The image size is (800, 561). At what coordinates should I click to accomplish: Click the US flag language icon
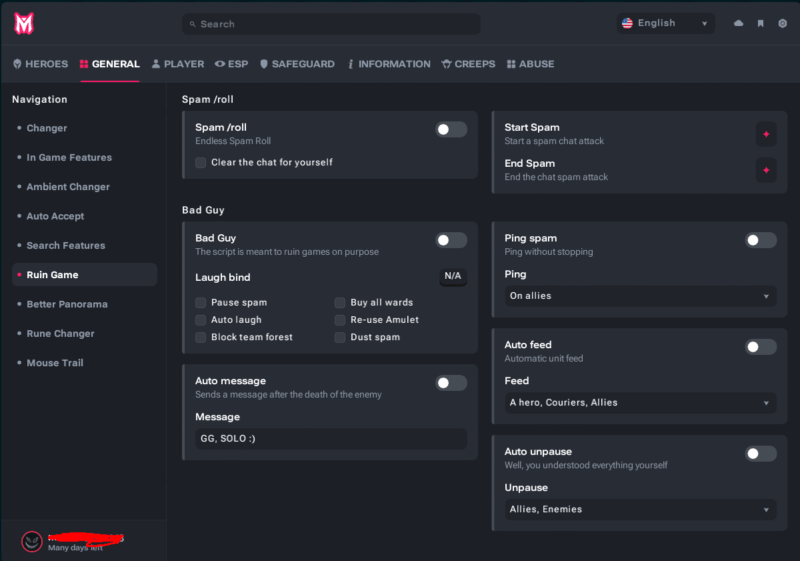tap(627, 23)
